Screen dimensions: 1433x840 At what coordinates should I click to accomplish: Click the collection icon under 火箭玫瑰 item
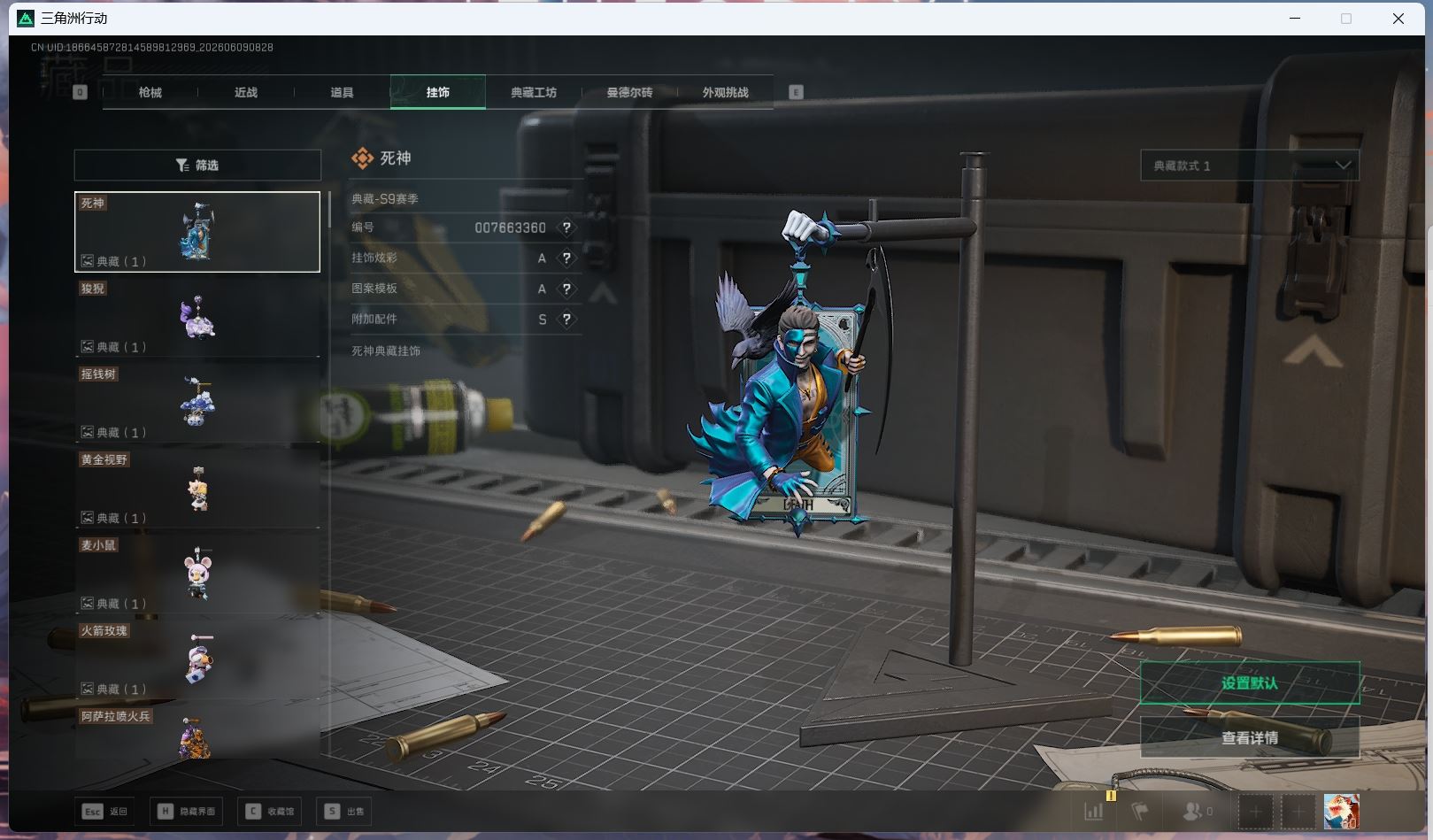click(x=88, y=689)
